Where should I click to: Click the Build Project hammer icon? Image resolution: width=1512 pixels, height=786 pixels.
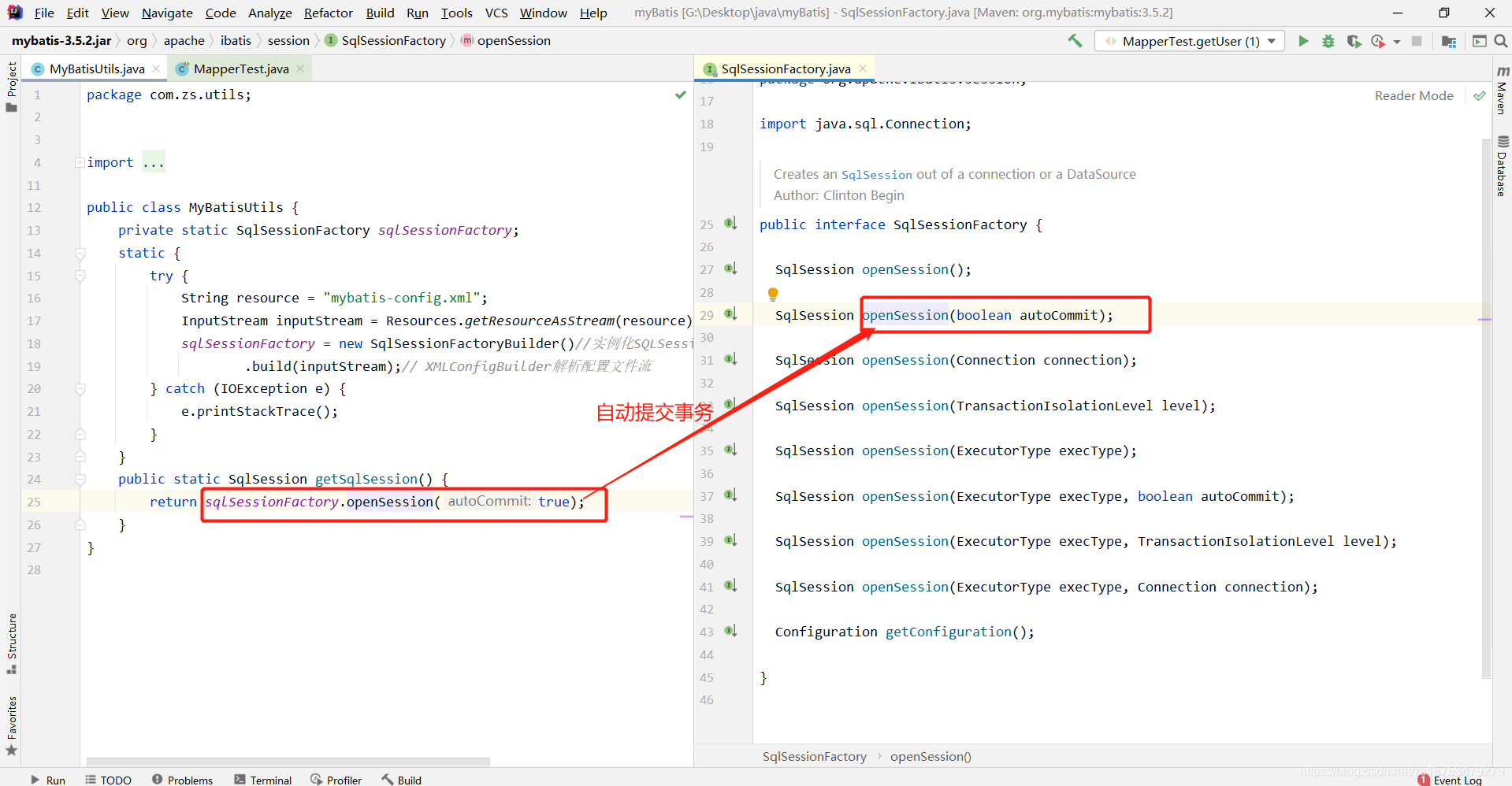click(x=1075, y=41)
